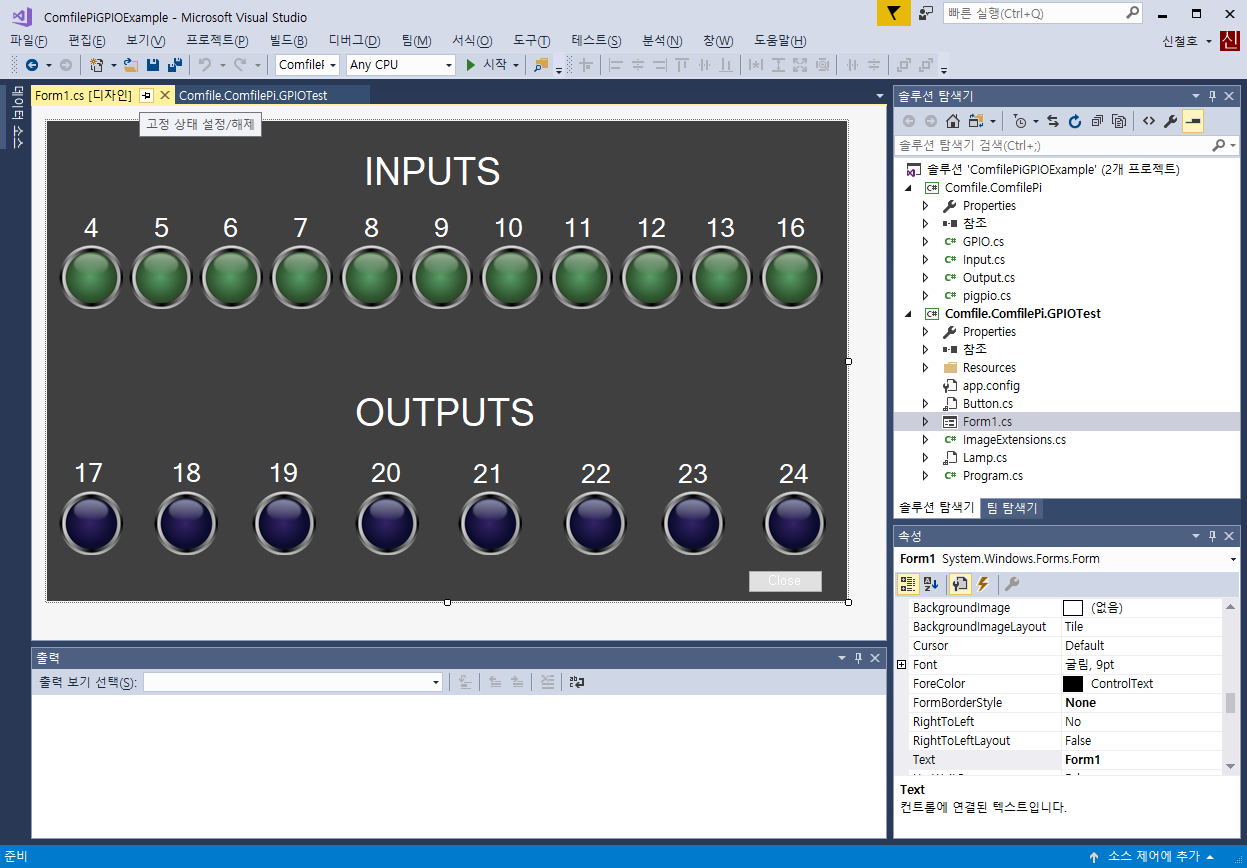Click the 시작 start debugging button

pos(487,65)
